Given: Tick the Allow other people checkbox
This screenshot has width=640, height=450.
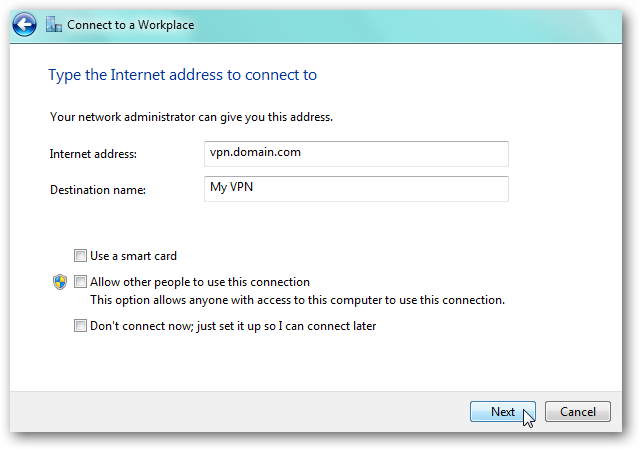Looking at the screenshot, I should [x=80, y=282].
